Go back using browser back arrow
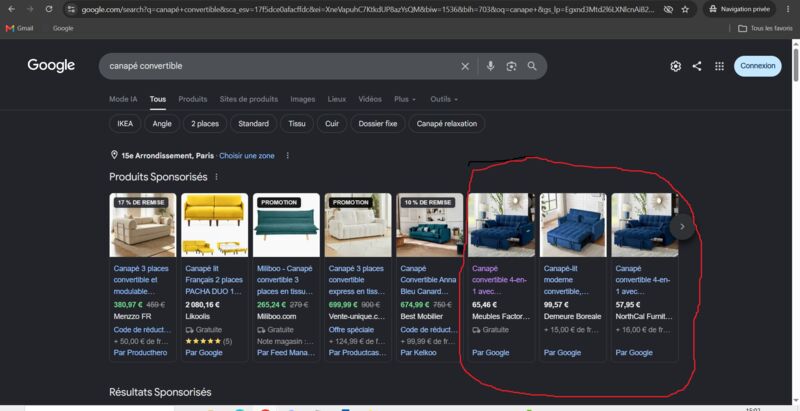This screenshot has height=411, width=800. [x=12, y=9]
